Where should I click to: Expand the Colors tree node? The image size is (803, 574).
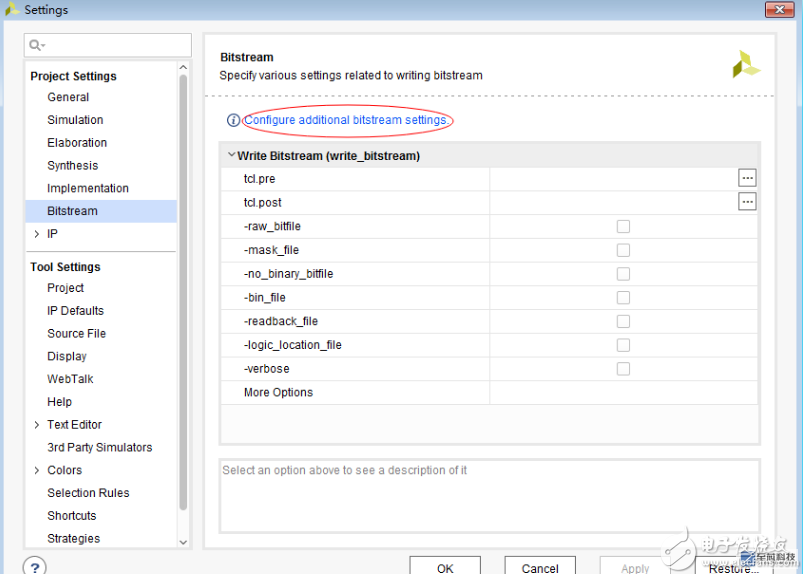pos(36,470)
